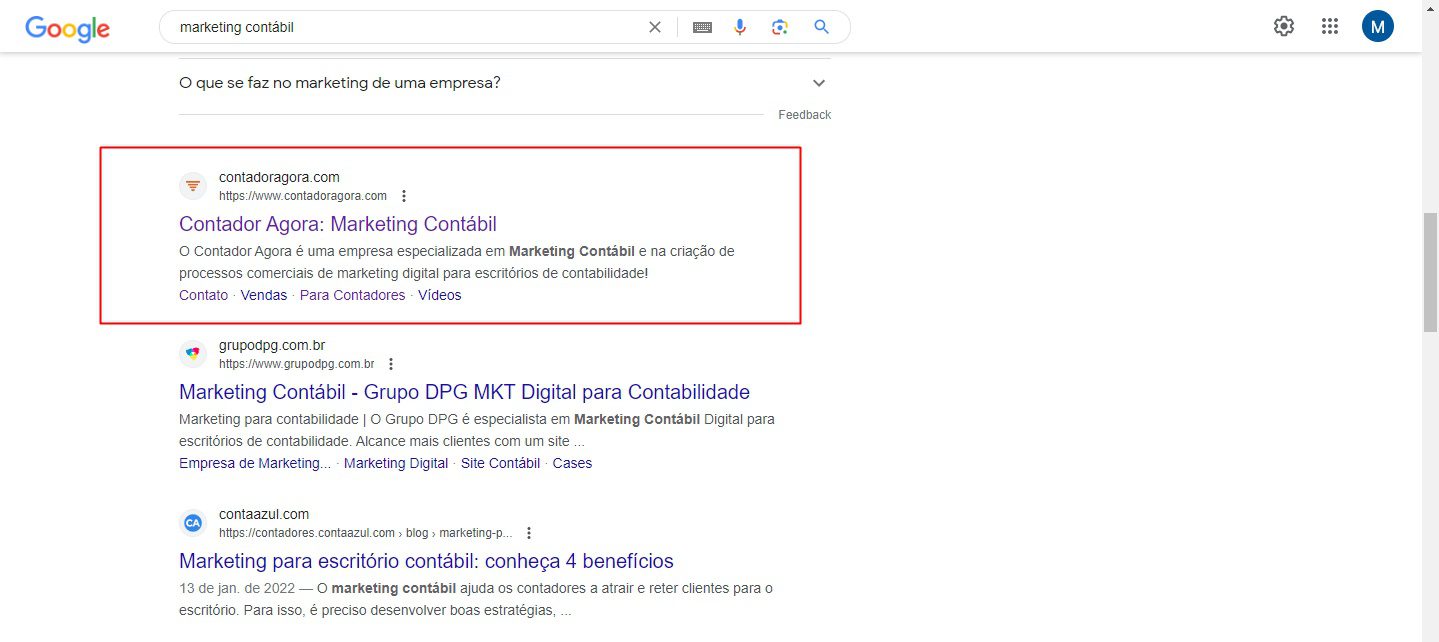Viewport: 1439px width, 642px height.
Task: Start voice search with the microphone icon
Action: point(740,27)
